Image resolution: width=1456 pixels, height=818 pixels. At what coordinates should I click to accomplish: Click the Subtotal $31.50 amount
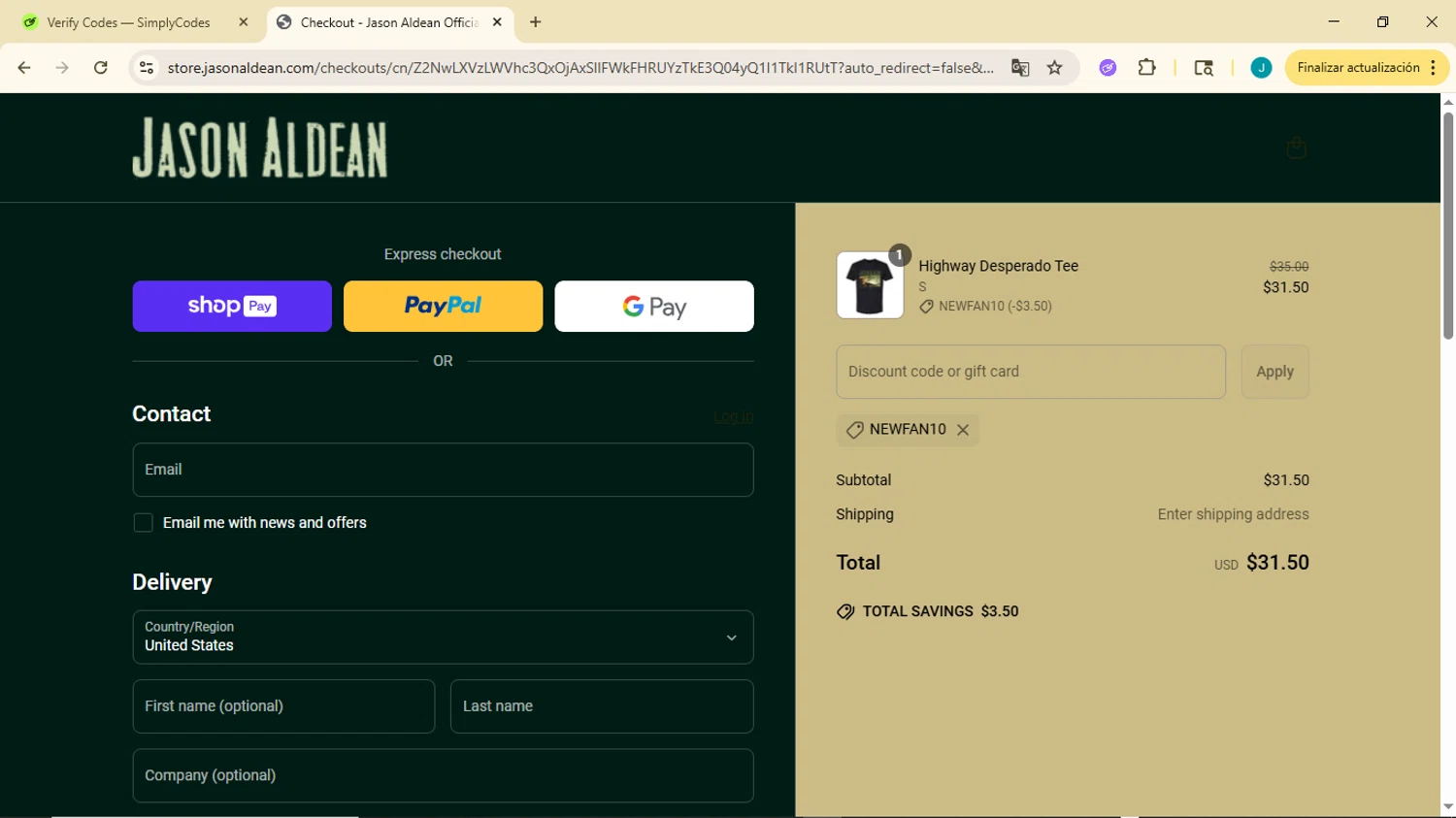pos(1286,480)
